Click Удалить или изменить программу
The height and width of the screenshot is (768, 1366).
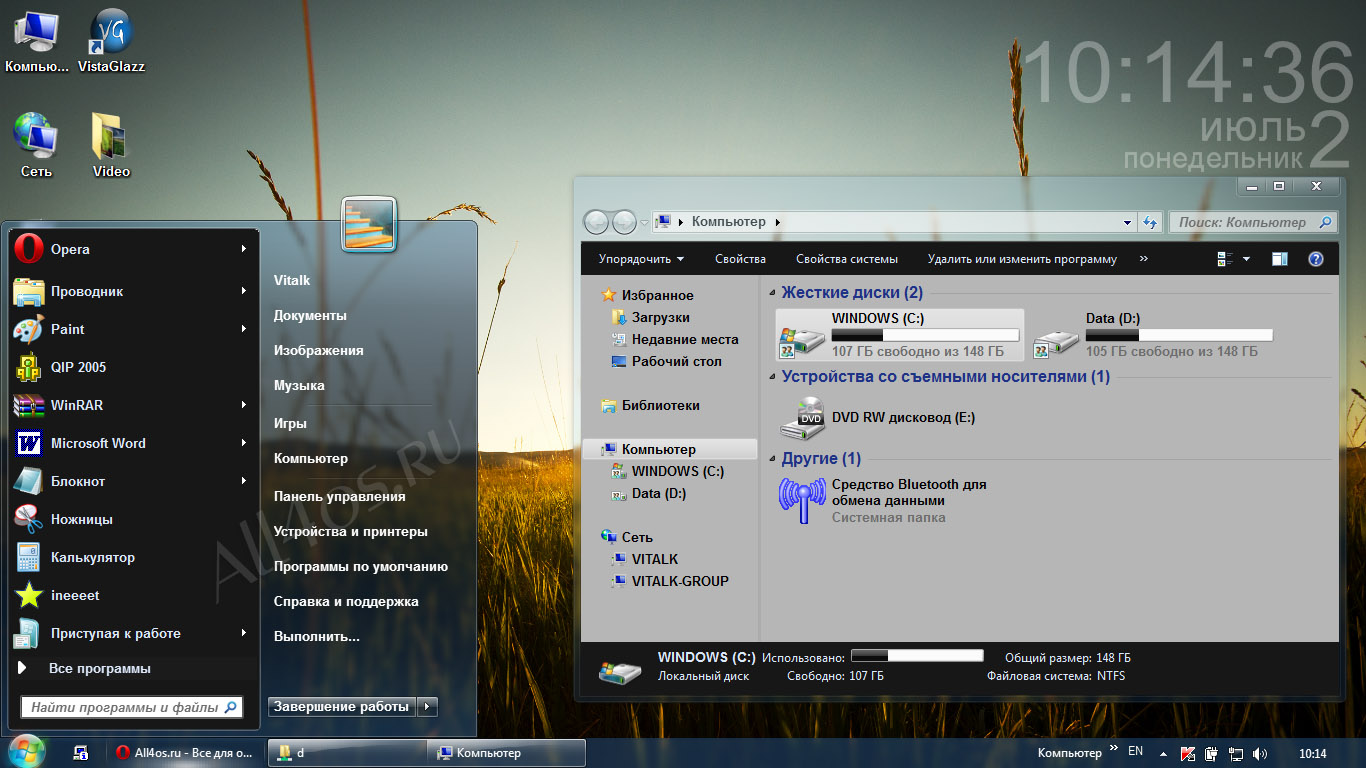click(1022, 259)
